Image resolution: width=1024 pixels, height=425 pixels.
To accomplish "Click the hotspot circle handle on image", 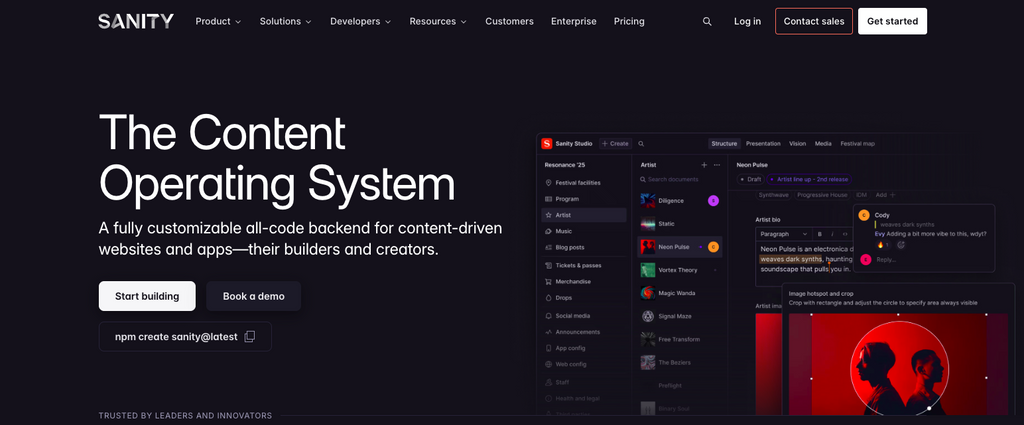I will (929, 409).
